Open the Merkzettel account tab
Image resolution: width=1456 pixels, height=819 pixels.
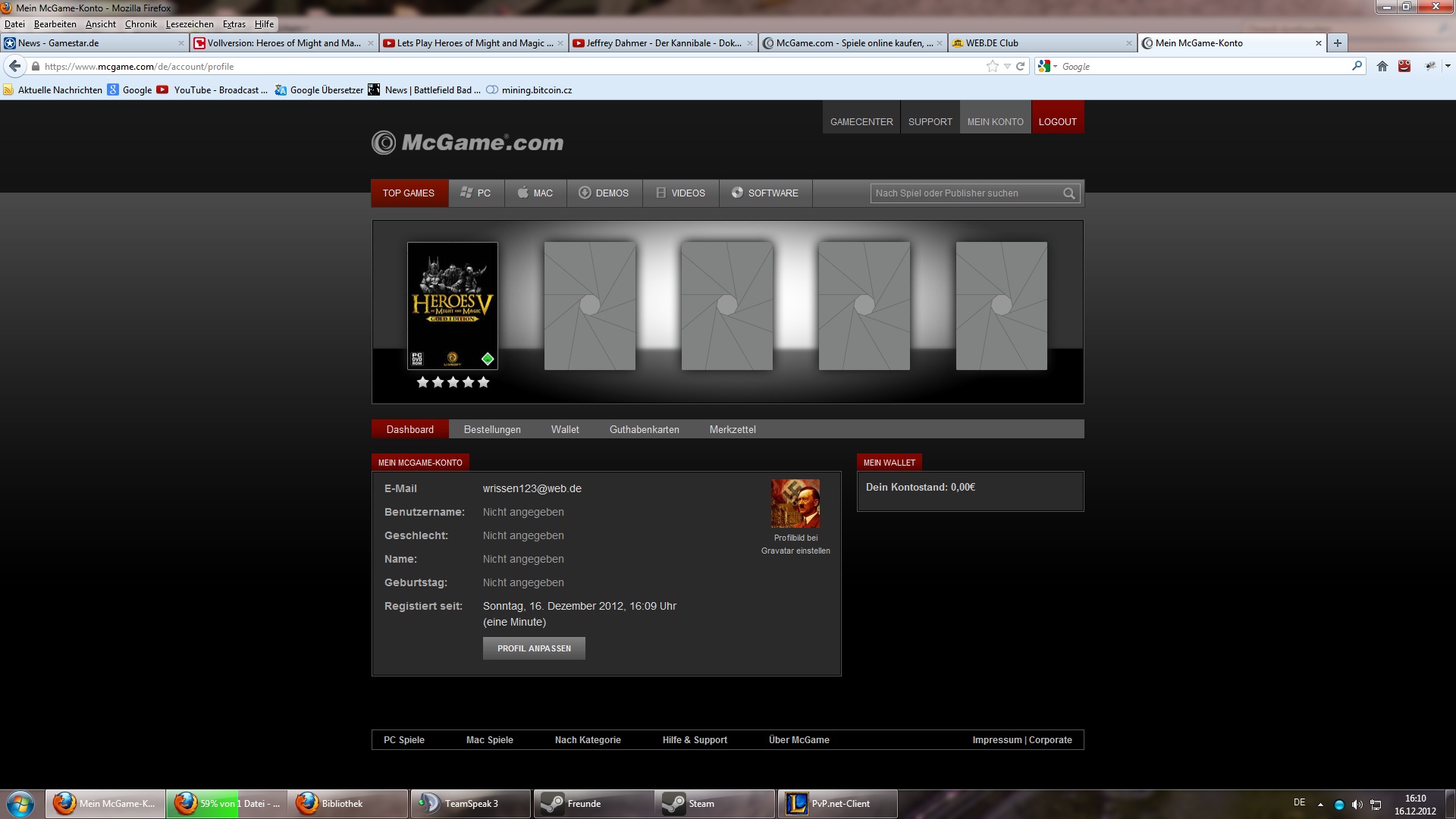pos(733,429)
